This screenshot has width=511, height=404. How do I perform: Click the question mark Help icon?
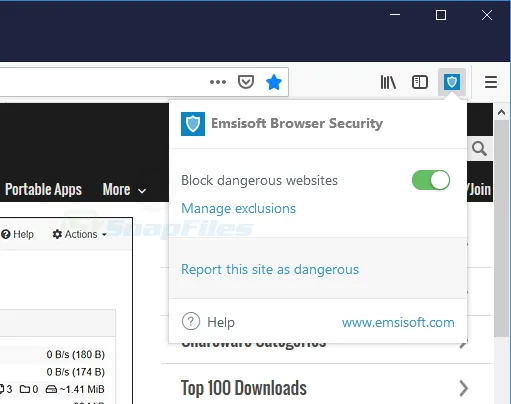click(x=191, y=322)
